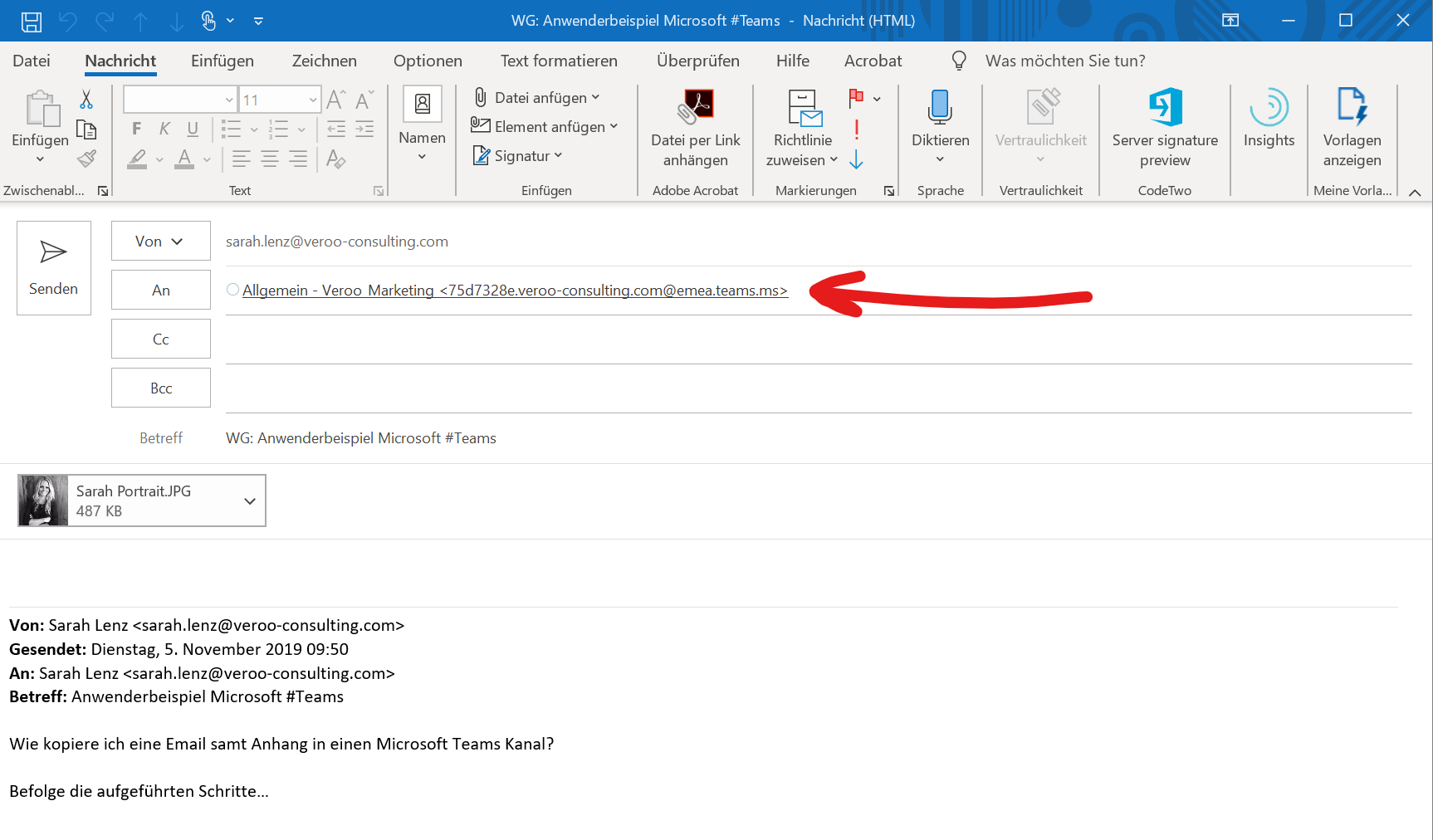The image size is (1433, 840).
Task: Toggle underline formatting (U)
Action: pos(193,129)
